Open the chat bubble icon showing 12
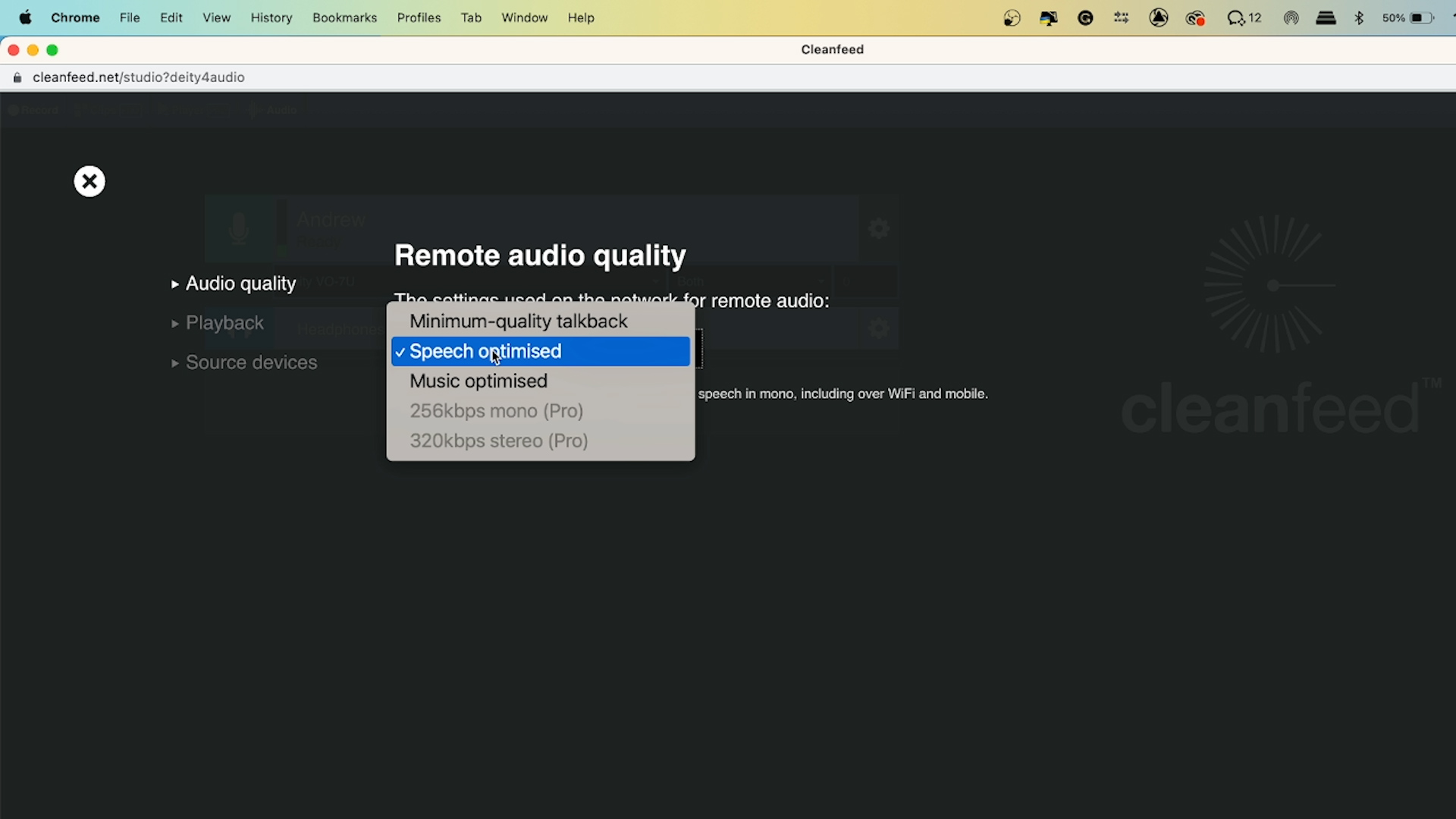The width and height of the screenshot is (1456, 819). coord(1244,17)
